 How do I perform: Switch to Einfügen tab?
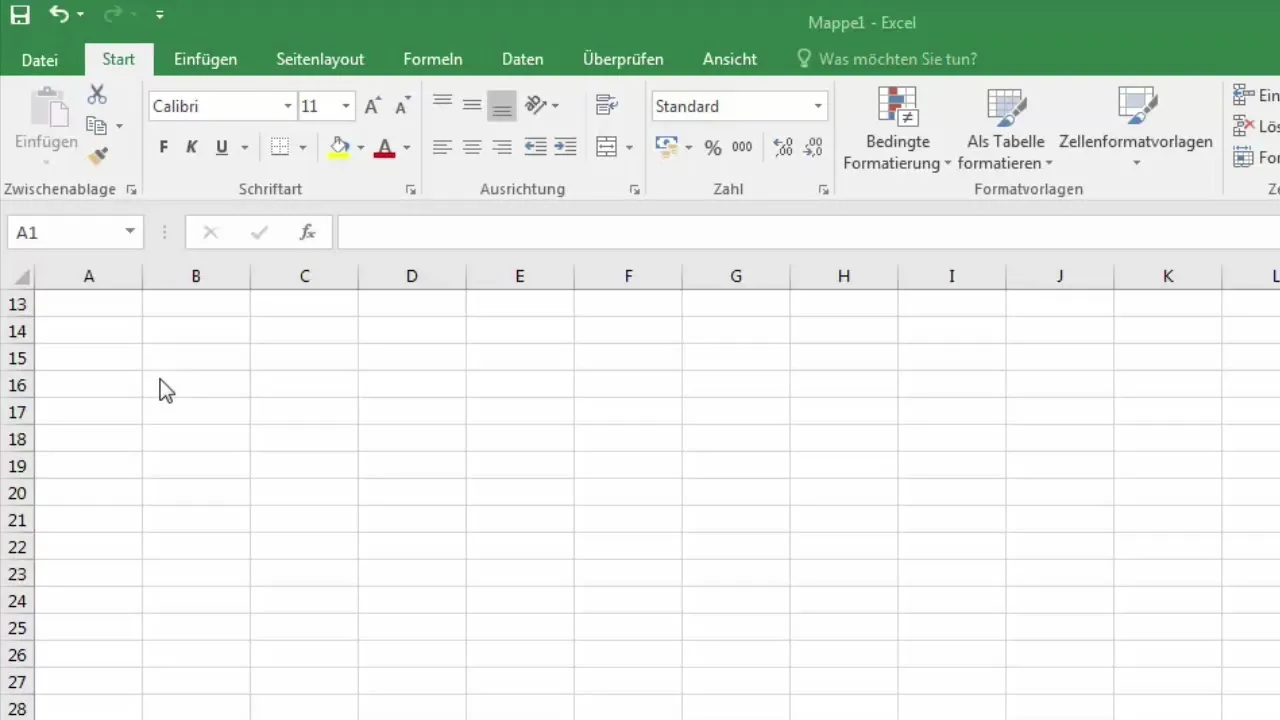(x=205, y=59)
